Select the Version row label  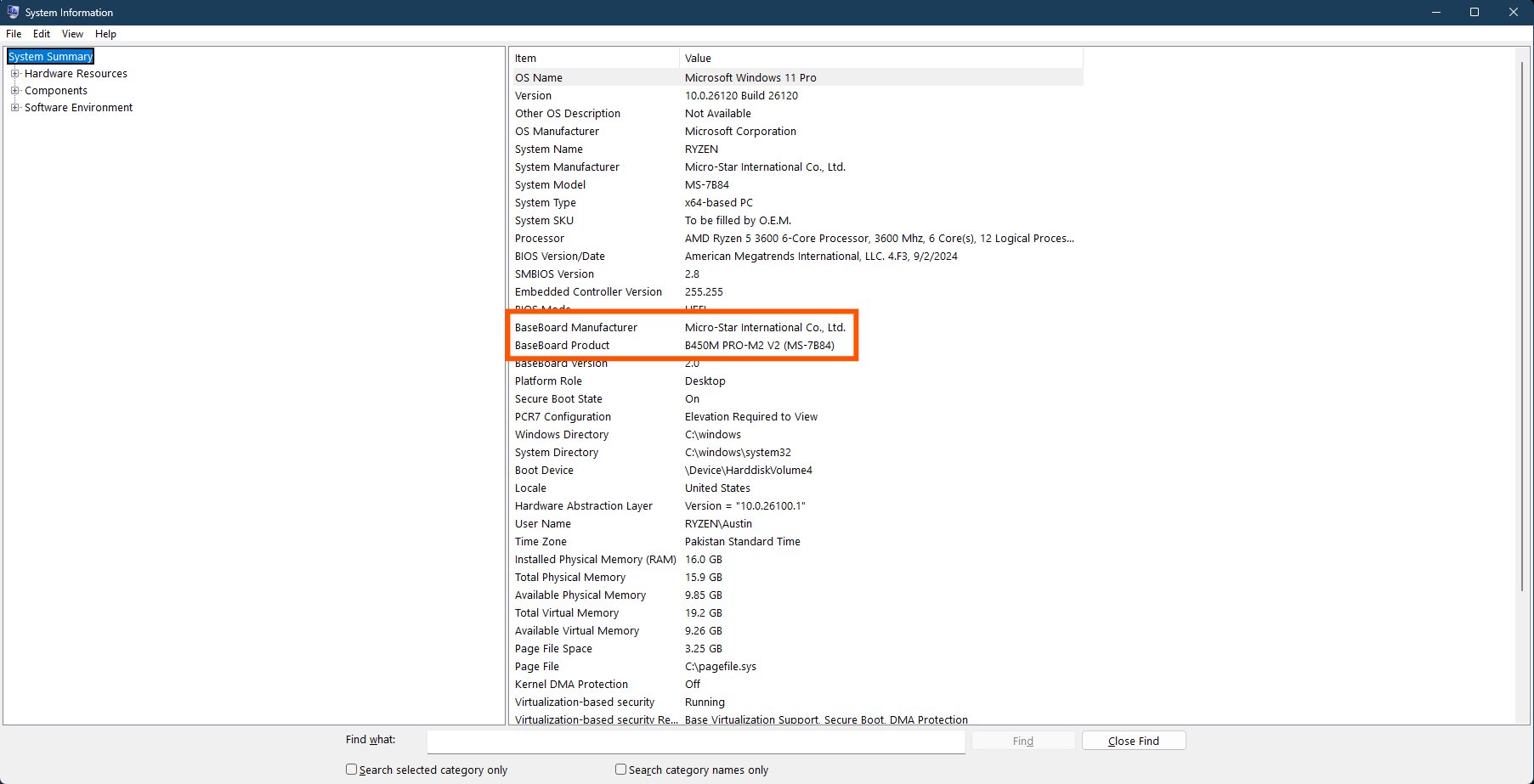pyautogui.click(x=533, y=95)
